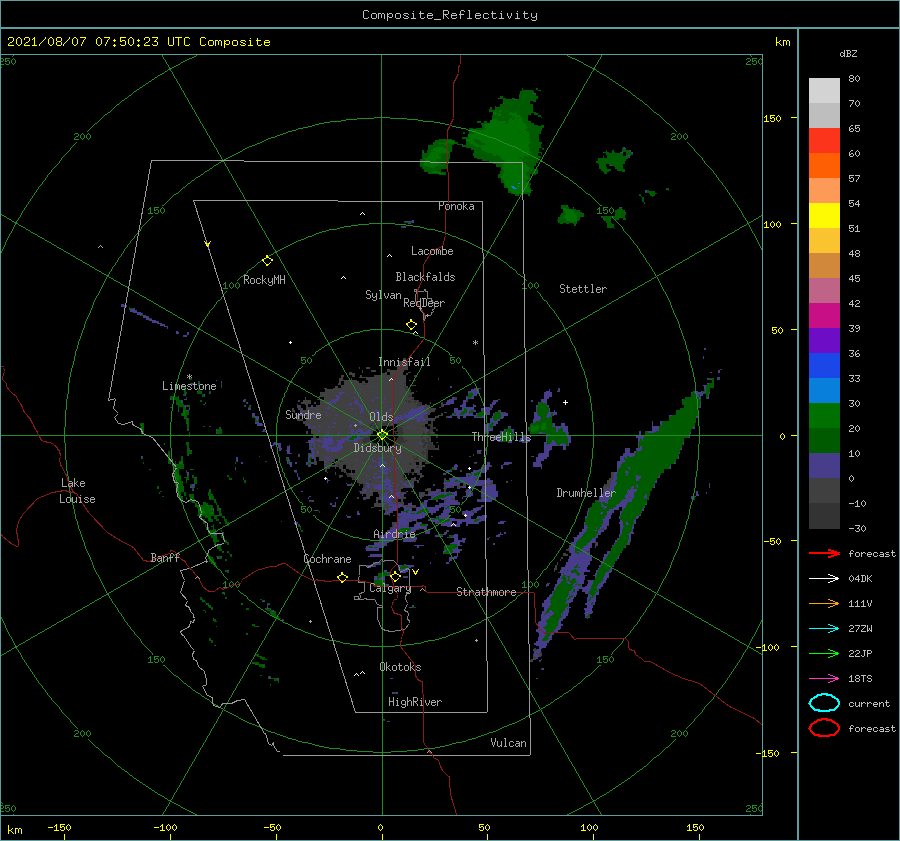Viewport: 900px width, 841px height.
Task: Click the dBZ legend heading
Action: point(848,53)
